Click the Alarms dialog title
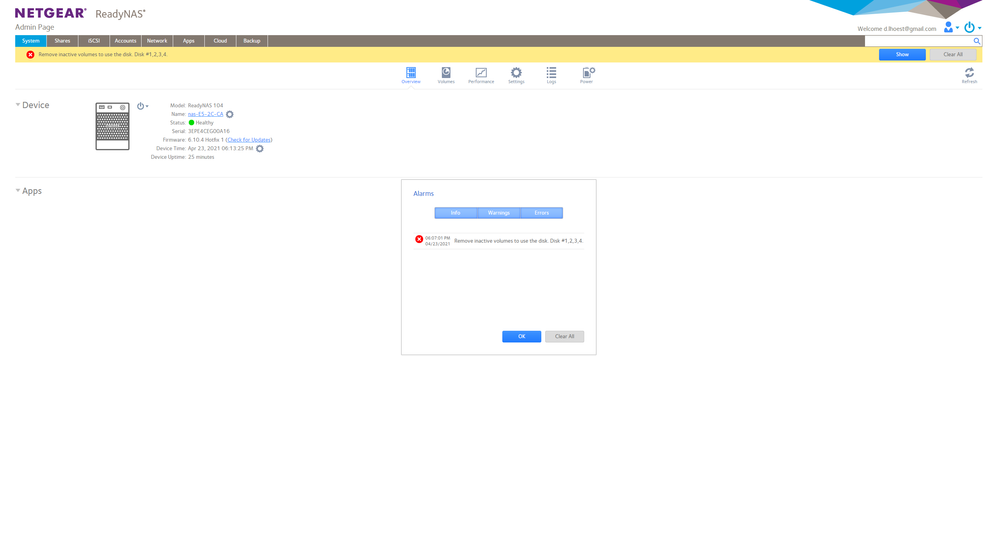998x534 pixels. pyautogui.click(x=423, y=193)
